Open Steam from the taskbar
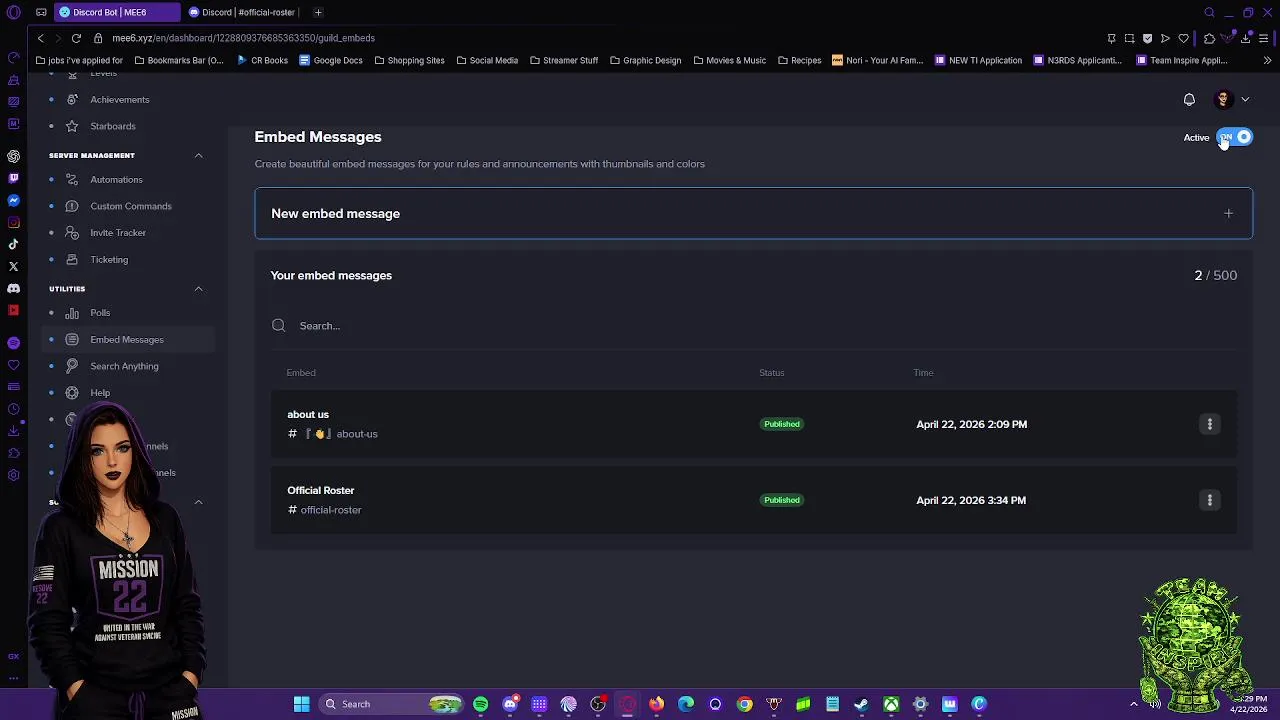The height and width of the screenshot is (720, 1280). pyautogui.click(x=861, y=704)
